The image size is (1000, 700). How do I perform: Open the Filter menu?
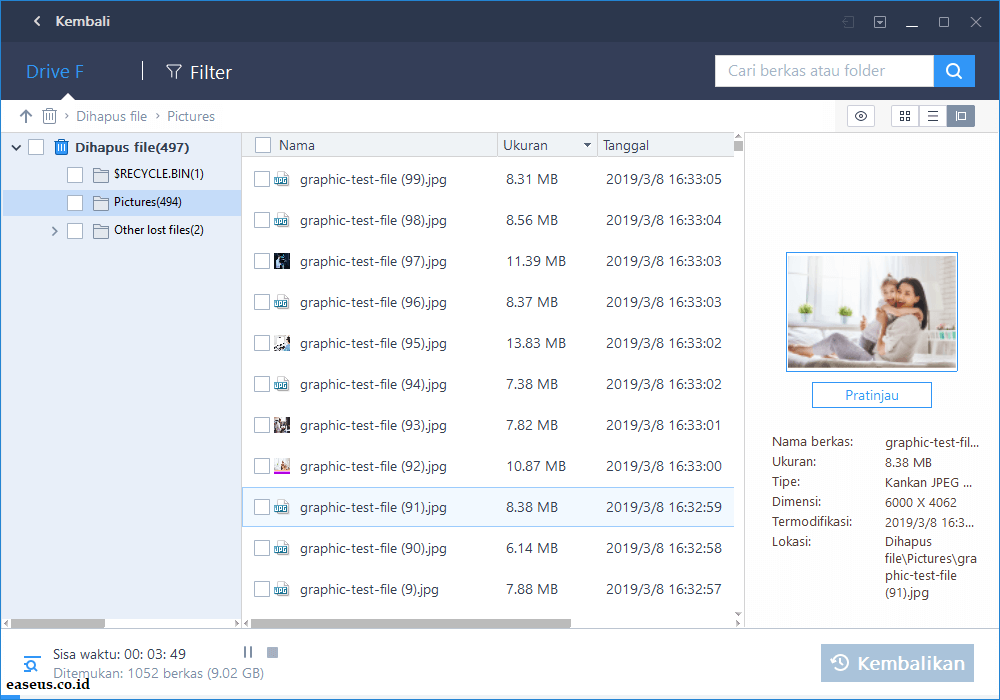coord(198,72)
